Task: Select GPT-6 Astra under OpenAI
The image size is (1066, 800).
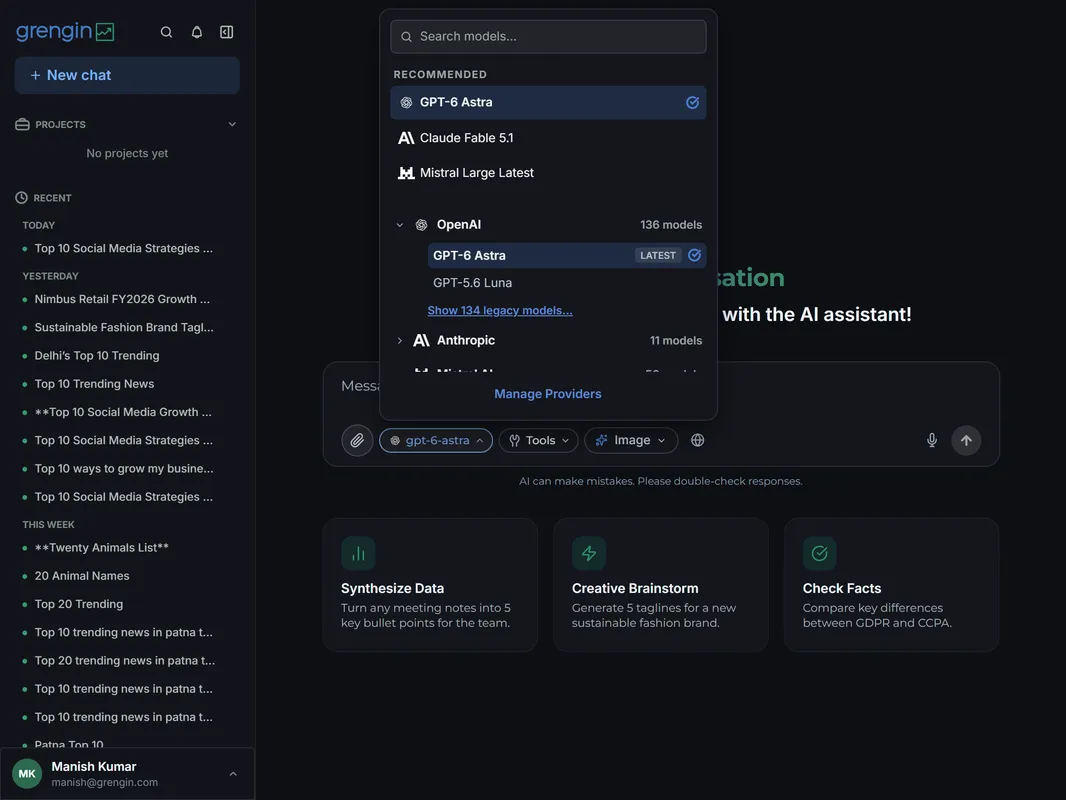Action: [x=567, y=256]
